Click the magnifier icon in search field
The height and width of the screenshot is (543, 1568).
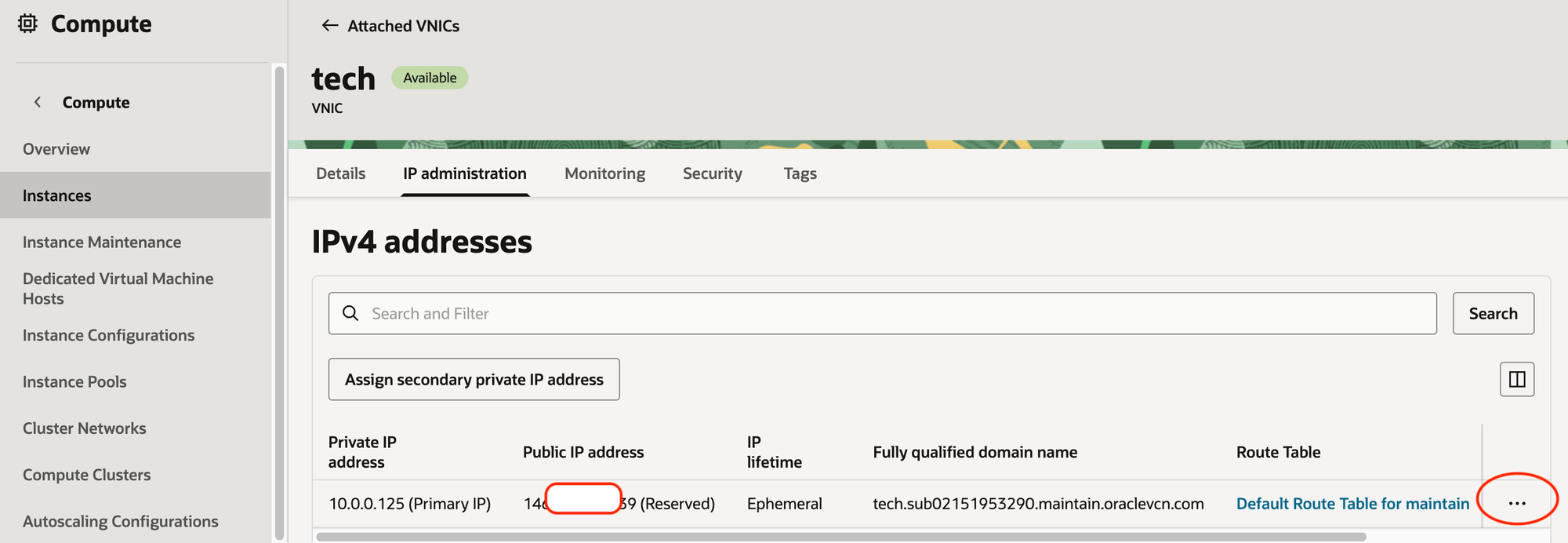click(350, 314)
